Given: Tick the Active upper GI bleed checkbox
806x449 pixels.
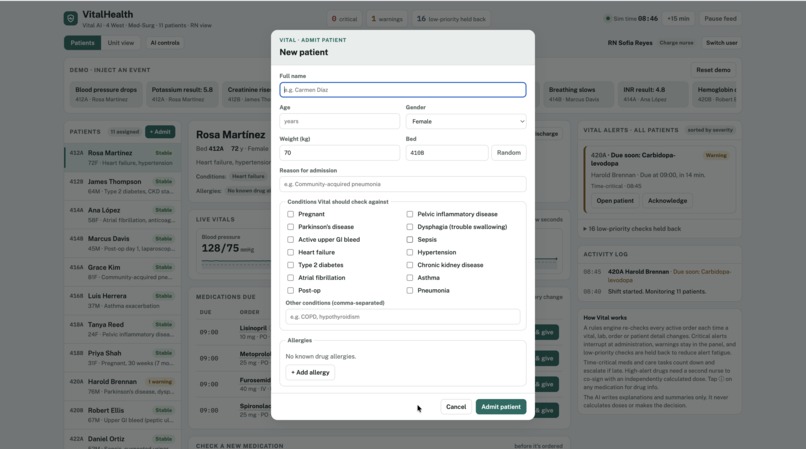Looking at the screenshot, I should 290,240.
